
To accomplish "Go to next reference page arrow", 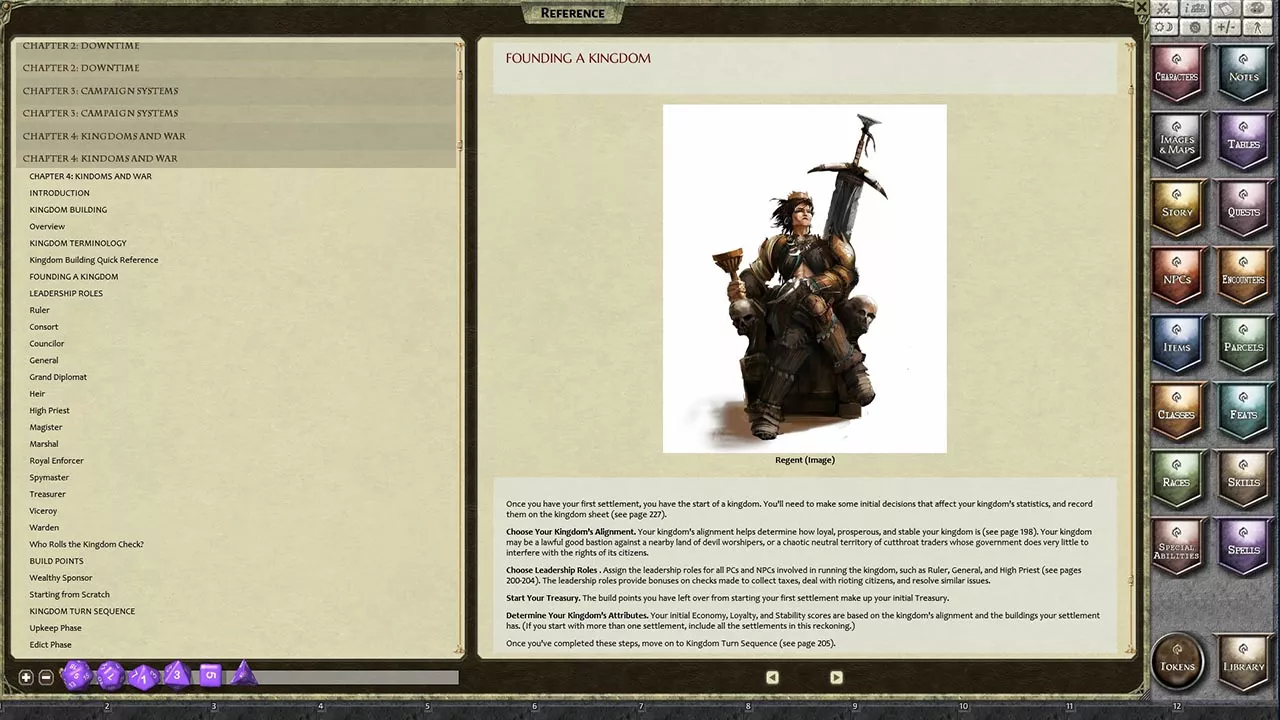I will (836, 677).
